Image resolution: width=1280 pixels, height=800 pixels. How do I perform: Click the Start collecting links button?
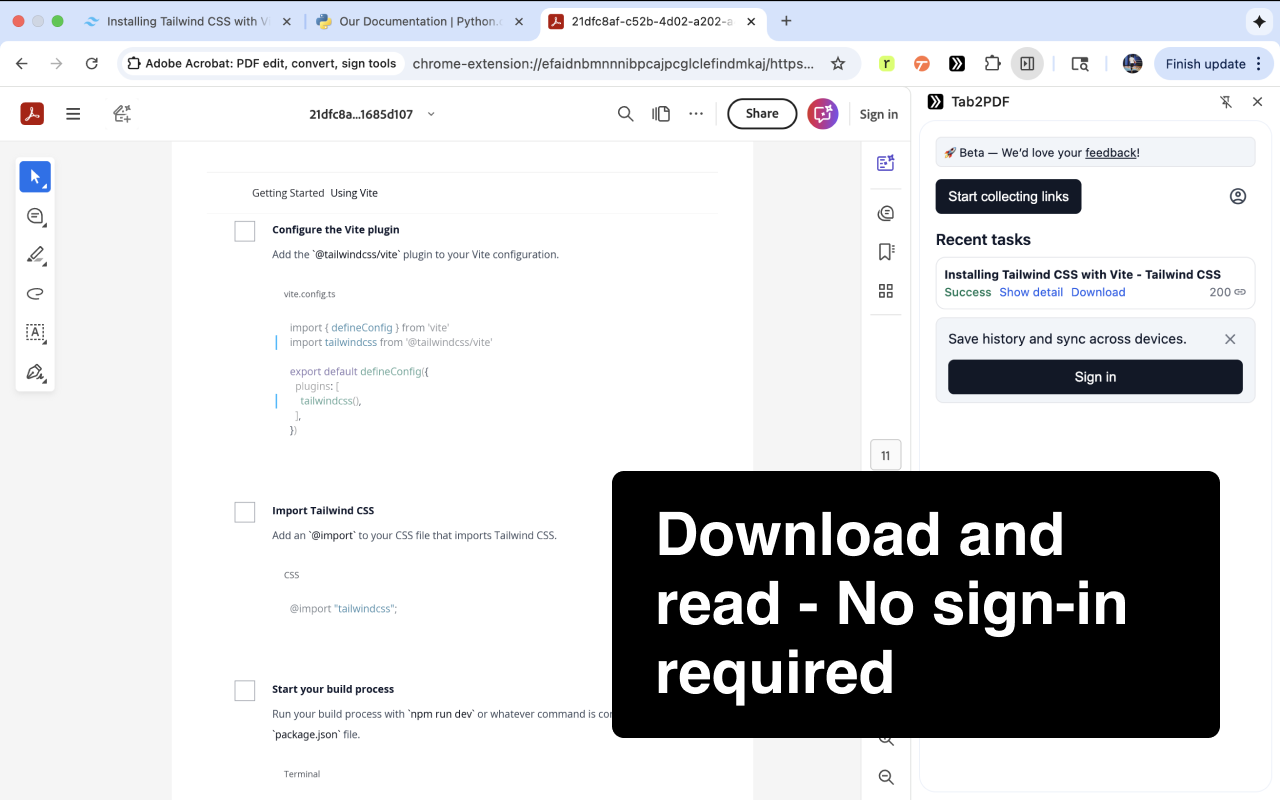(x=1008, y=196)
